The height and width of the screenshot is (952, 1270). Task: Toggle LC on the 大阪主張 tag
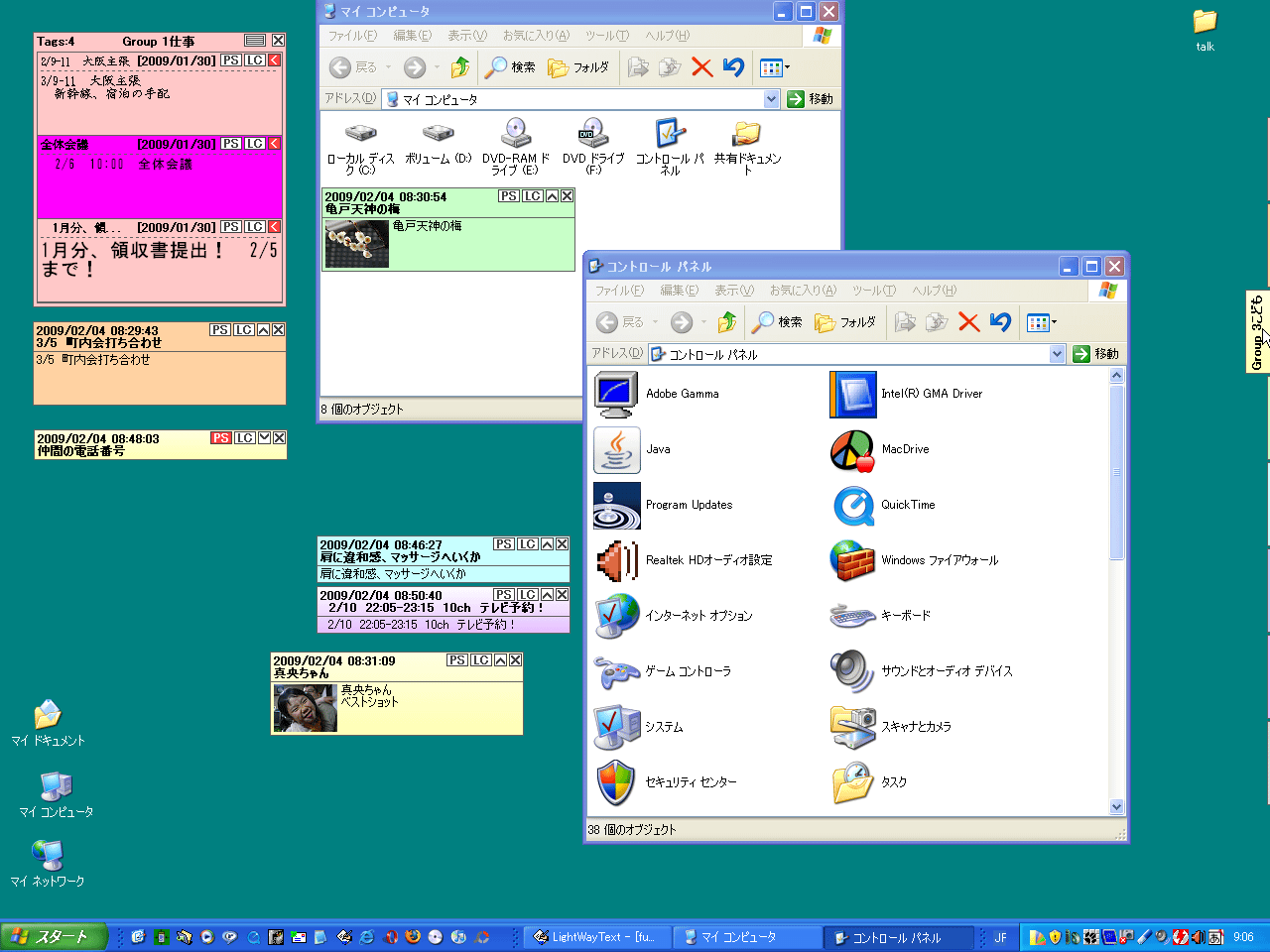coord(255,60)
